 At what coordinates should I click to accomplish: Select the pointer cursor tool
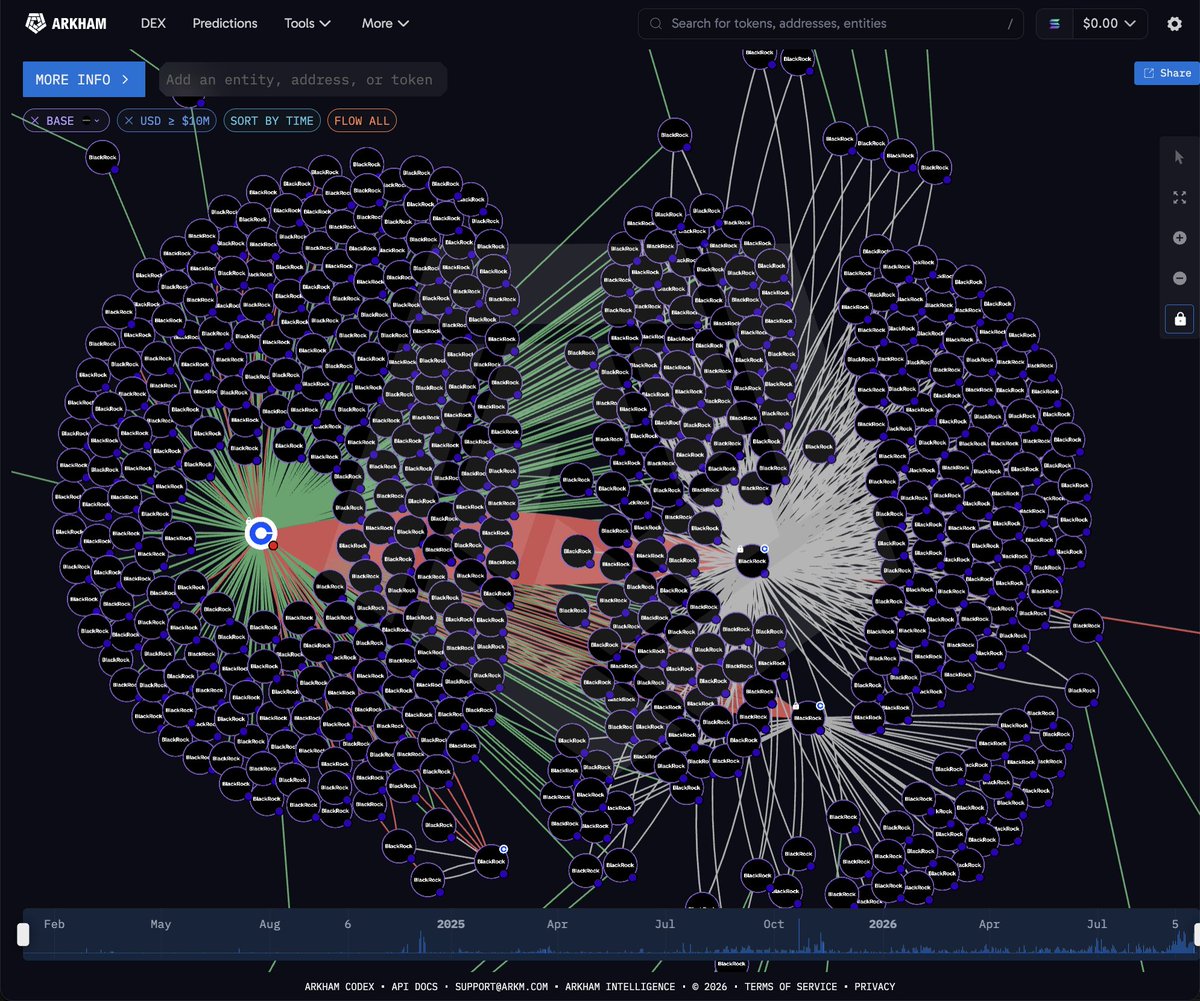click(1179, 157)
